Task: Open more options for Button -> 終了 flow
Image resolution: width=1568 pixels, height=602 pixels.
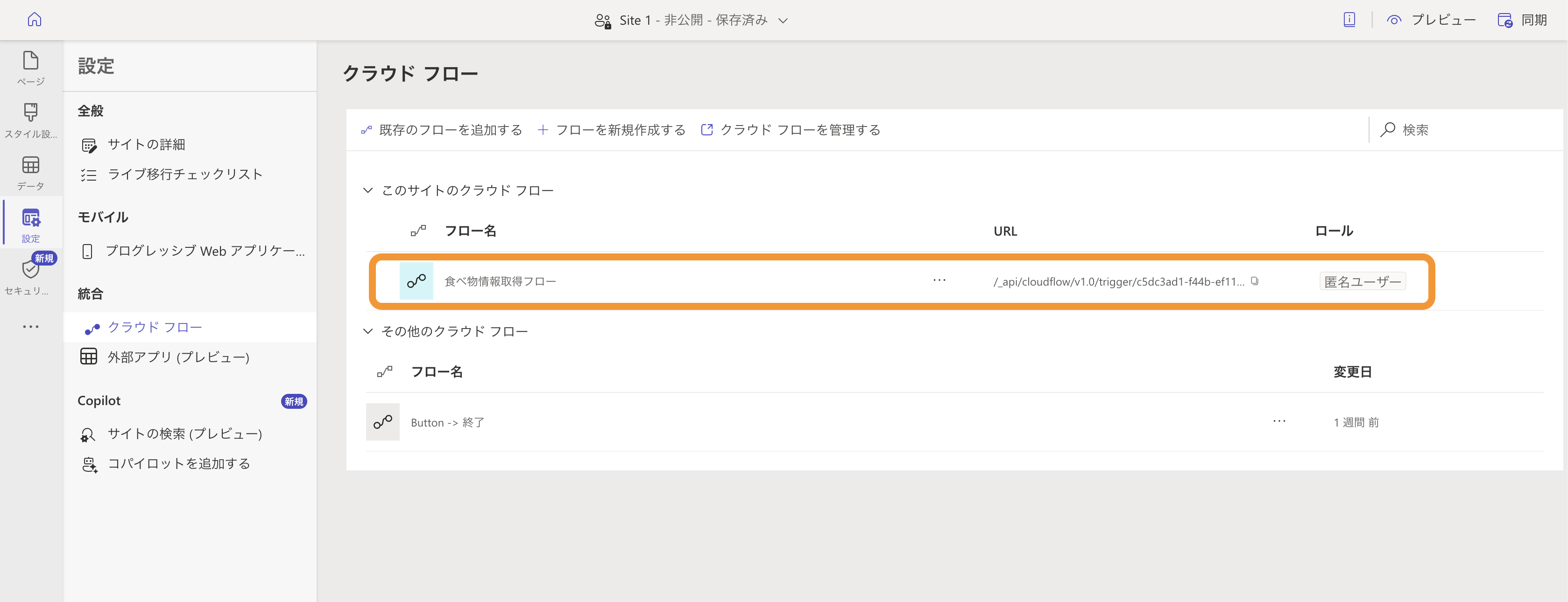Action: 1279,421
